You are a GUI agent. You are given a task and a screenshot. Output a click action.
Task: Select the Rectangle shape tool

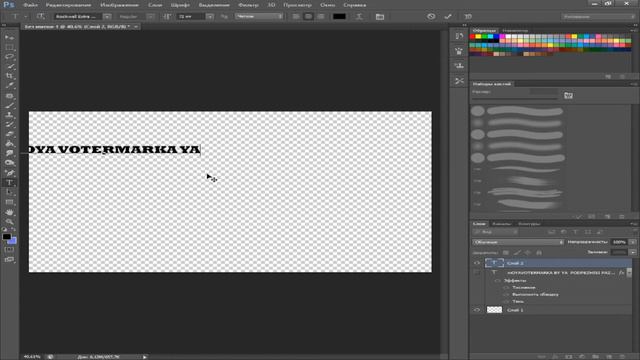(9, 202)
